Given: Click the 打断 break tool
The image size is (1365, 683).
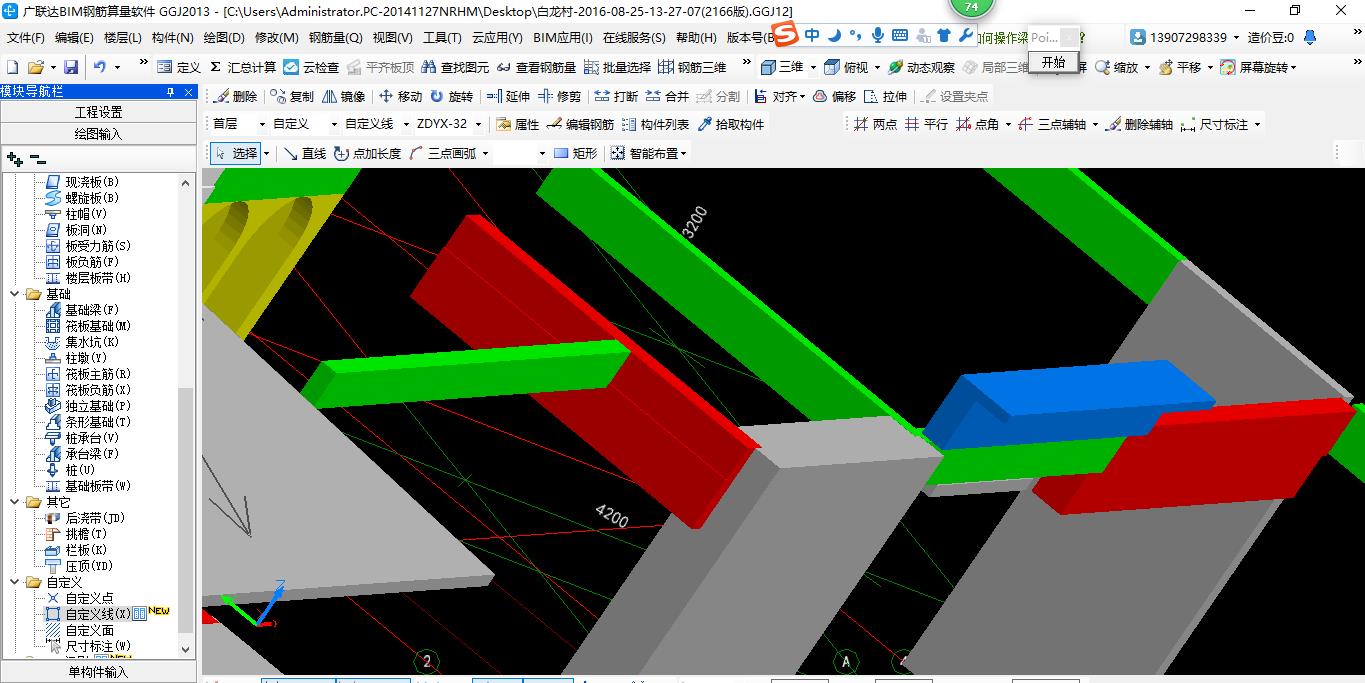Looking at the screenshot, I should (616, 96).
